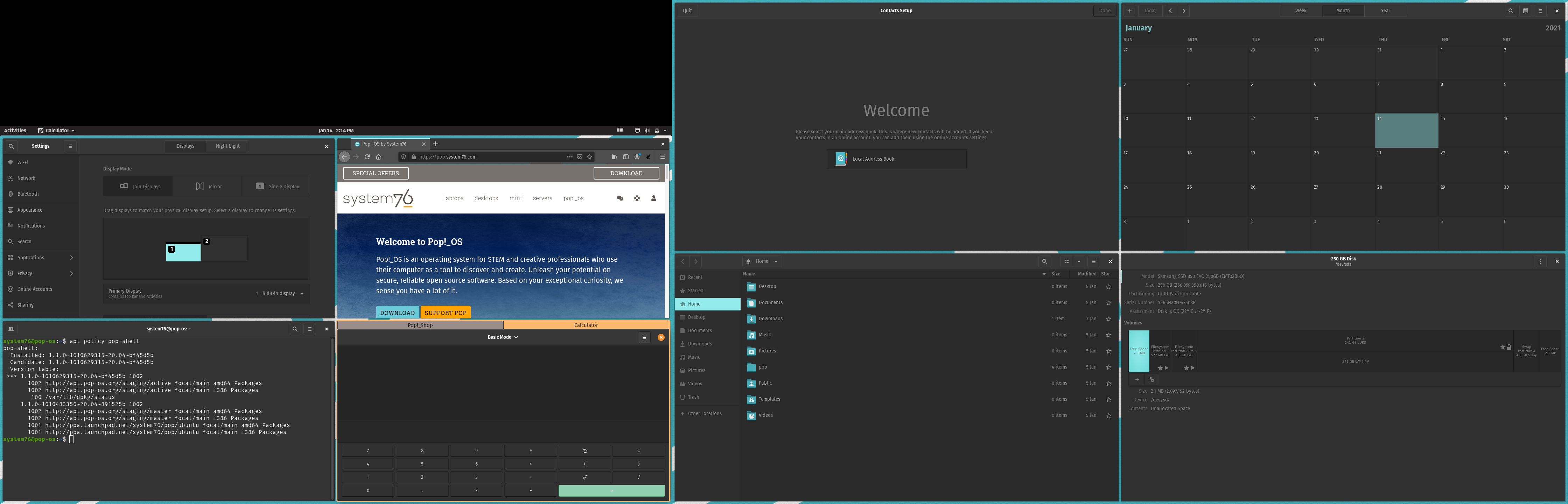This screenshot has height=504, width=1568.
Task: Select Join Displays mode
Action: 138,186
